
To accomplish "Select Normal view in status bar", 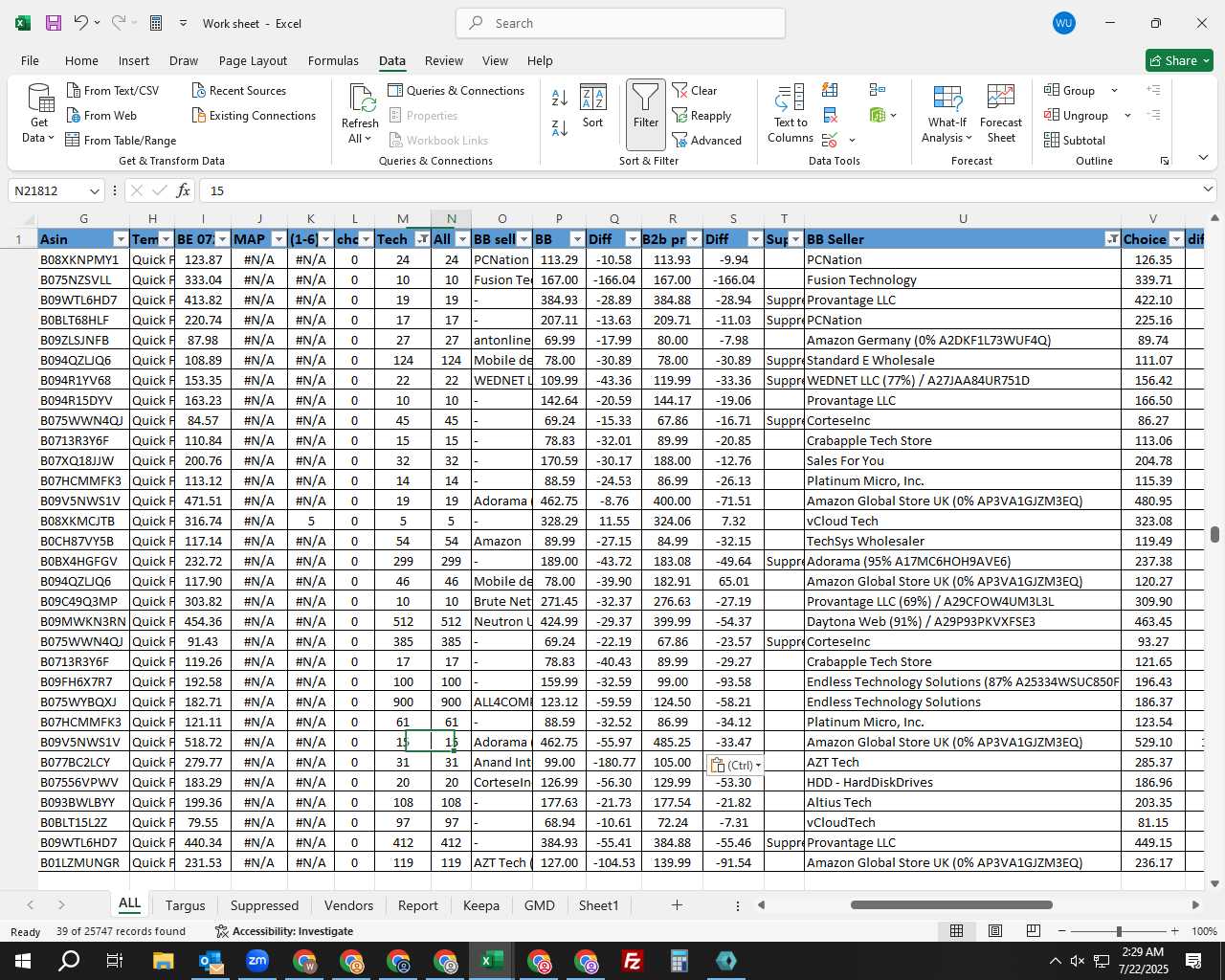I will click(x=956, y=931).
